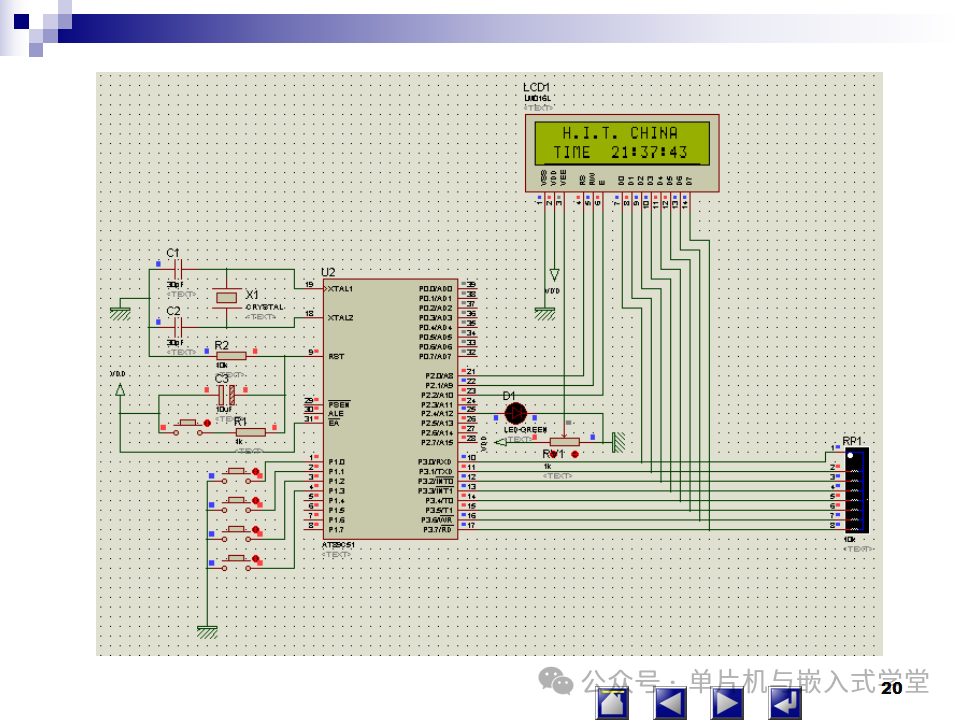Click the RST pin label
Image resolution: width=960 pixels, height=720 pixels.
click(336, 356)
